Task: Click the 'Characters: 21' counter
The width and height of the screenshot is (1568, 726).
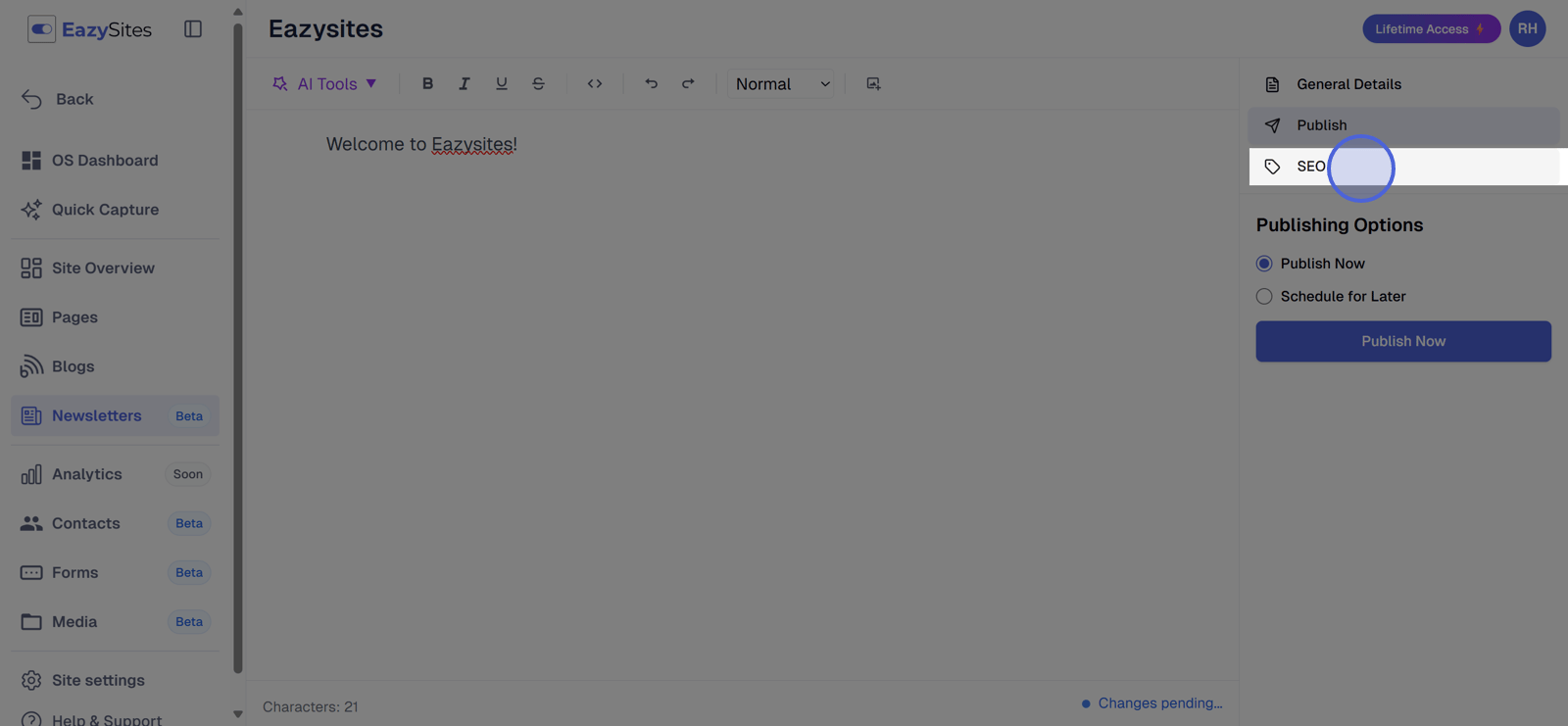Action: [310, 706]
